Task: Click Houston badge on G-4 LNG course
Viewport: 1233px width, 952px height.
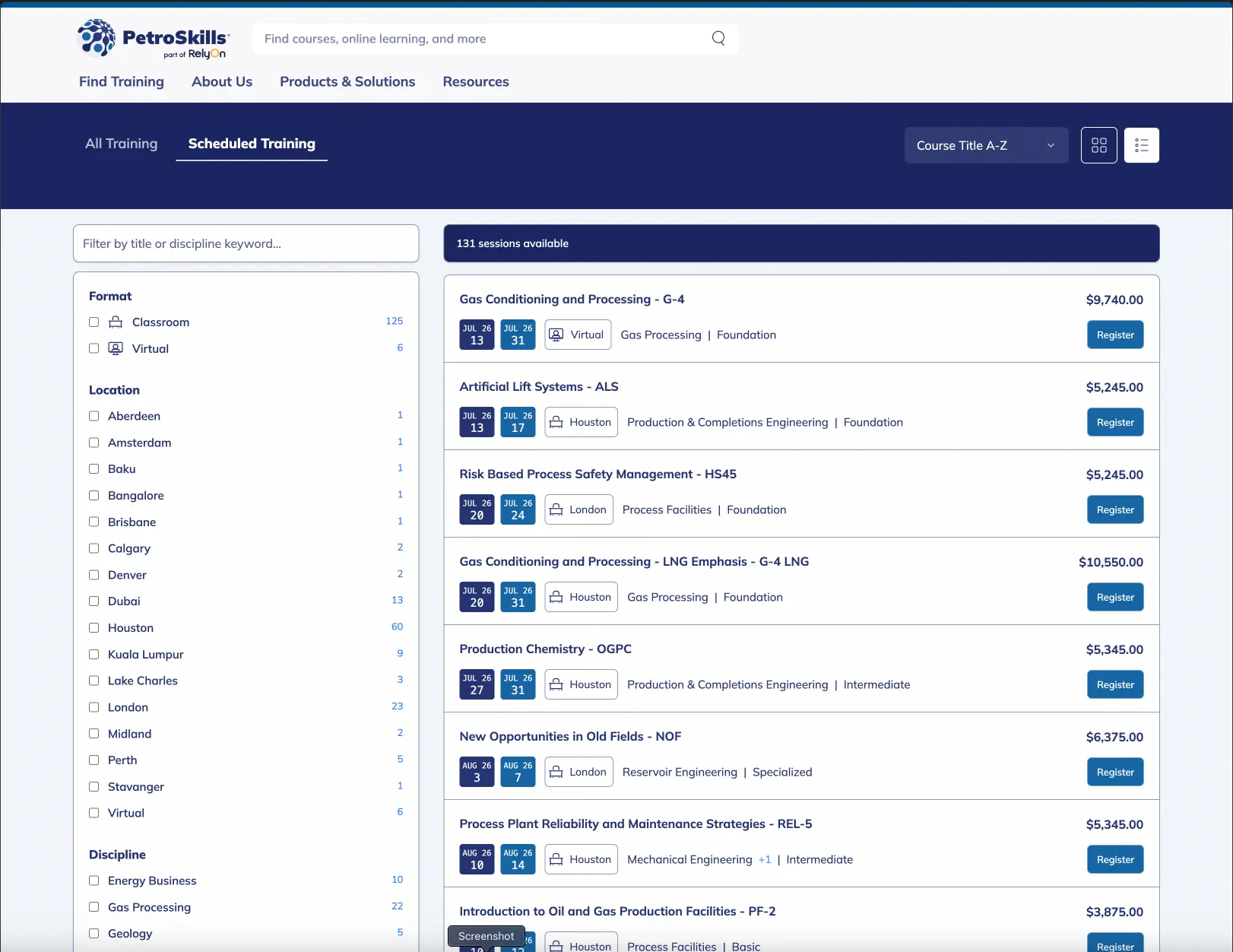Action: point(581,597)
